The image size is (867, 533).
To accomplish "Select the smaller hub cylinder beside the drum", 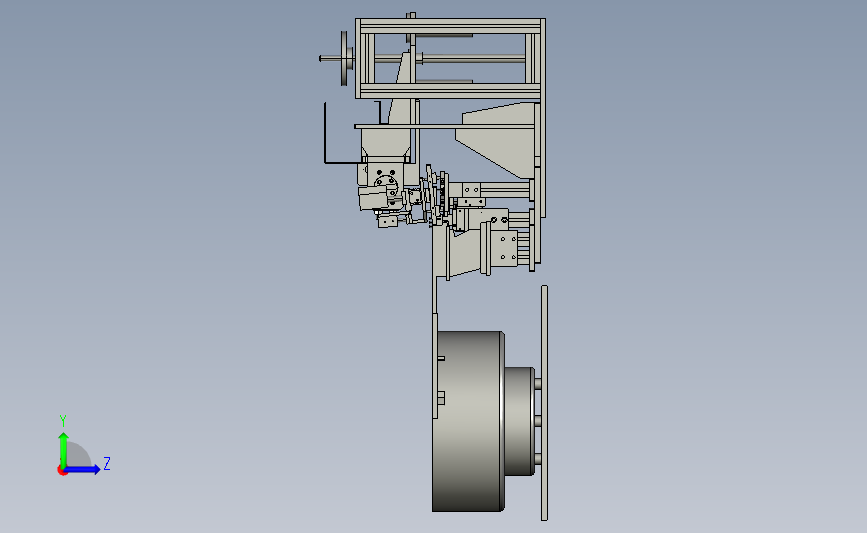I will click(519, 421).
